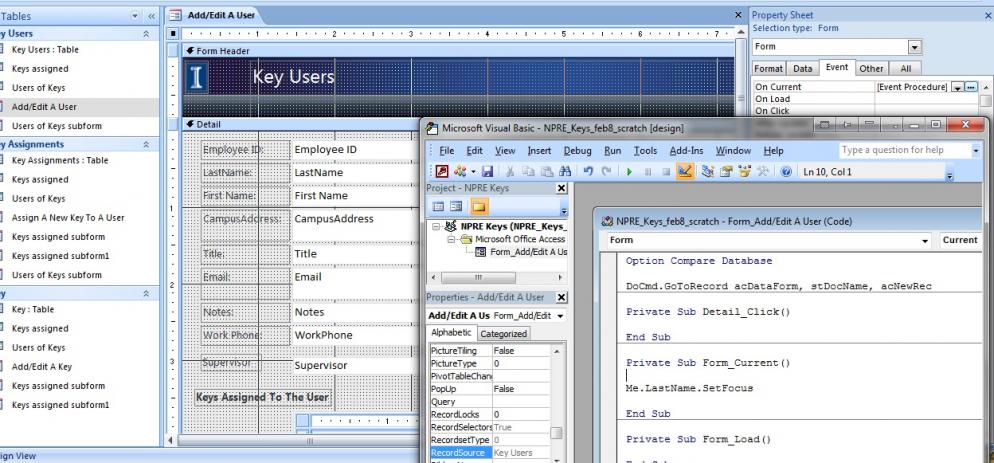Open the Debug menu
The width and height of the screenshot is (994, 463).
[x=578, y=151]
